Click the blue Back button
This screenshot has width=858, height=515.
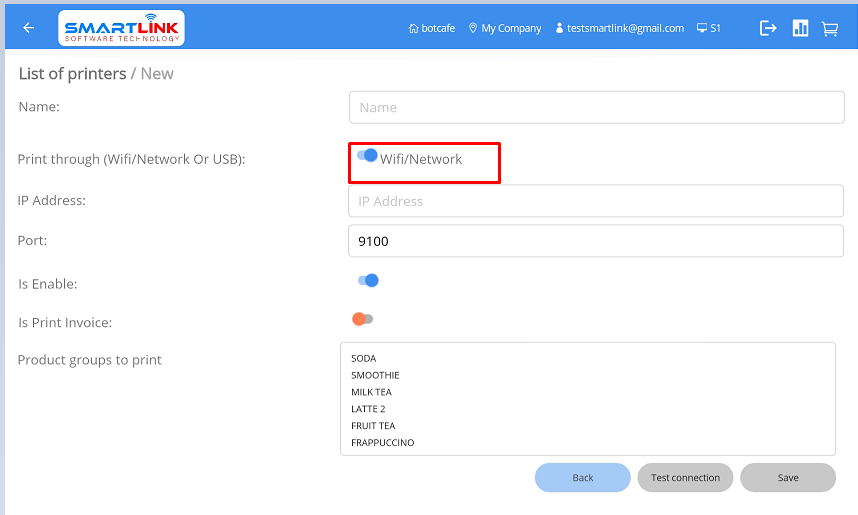[582, 478]
